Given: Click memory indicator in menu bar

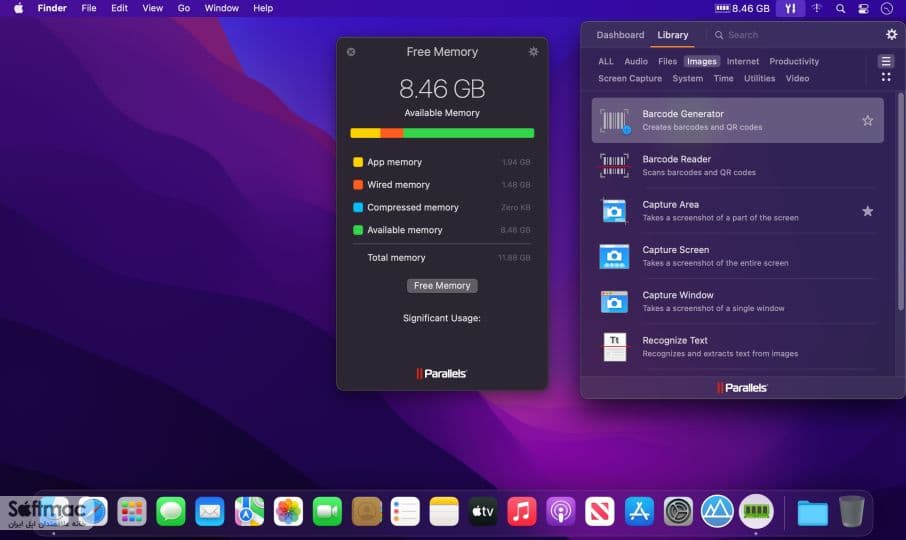Looking at the screenshot, I should pyautogui.click(x=742, y=8).
